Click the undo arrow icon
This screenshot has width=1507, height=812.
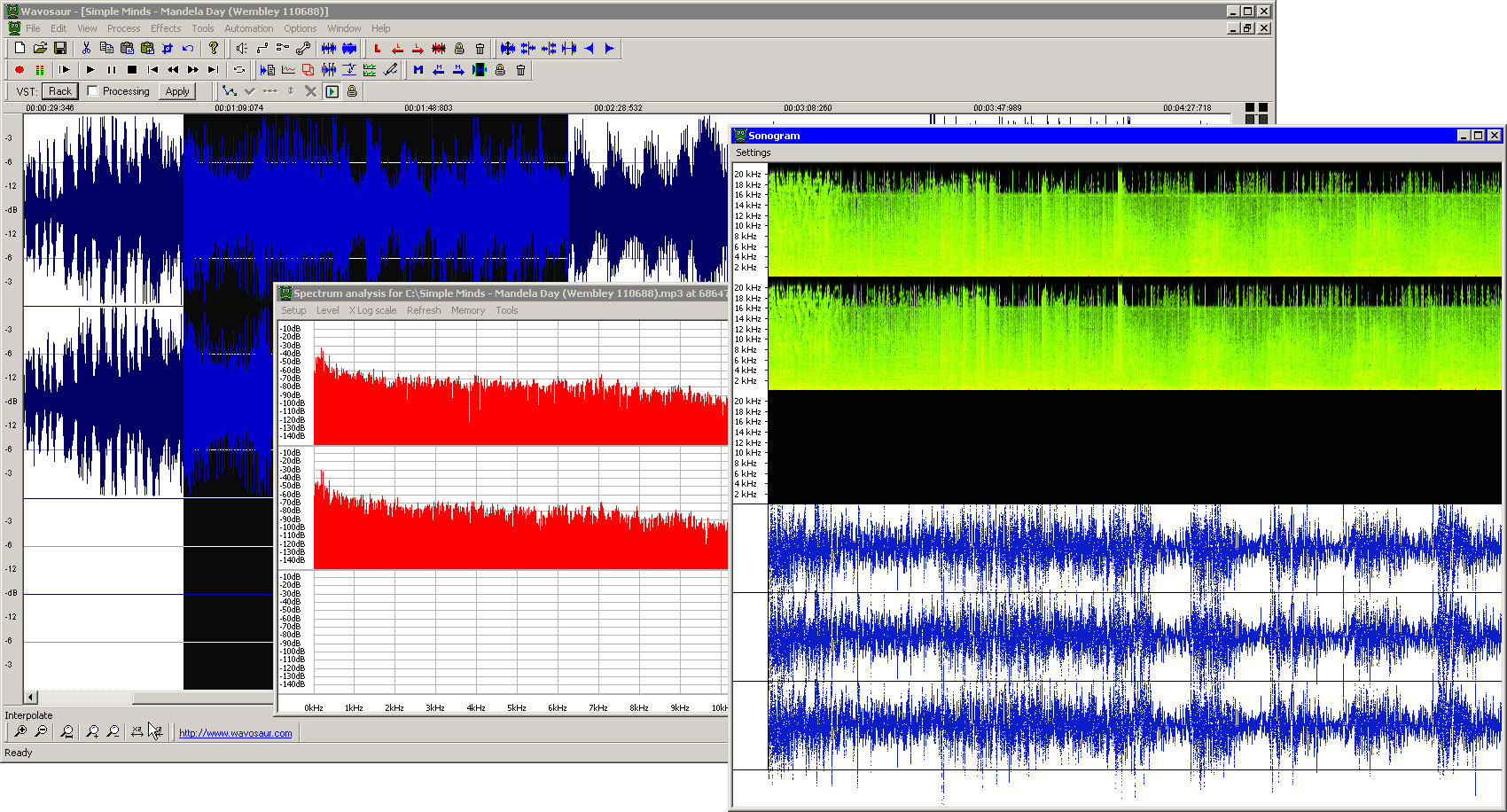pyautogui.click(x=188, y=49)
